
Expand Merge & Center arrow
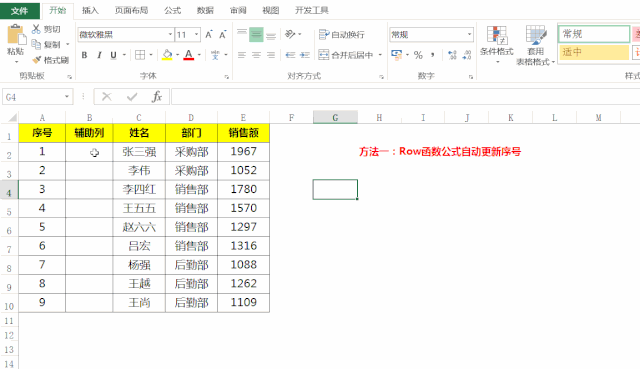[x=380, y=55]
